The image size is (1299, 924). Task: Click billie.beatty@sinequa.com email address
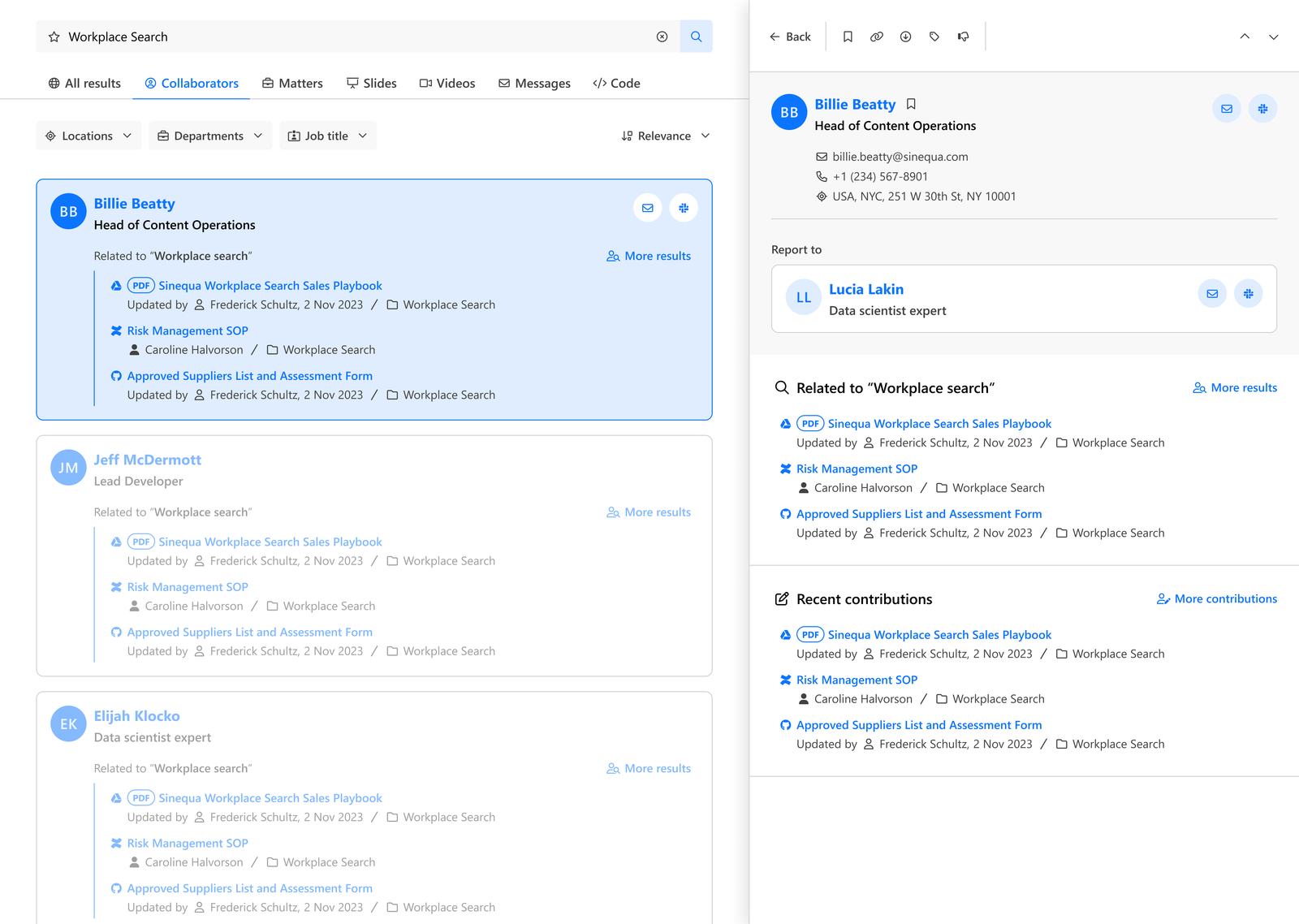pos(900,157)
